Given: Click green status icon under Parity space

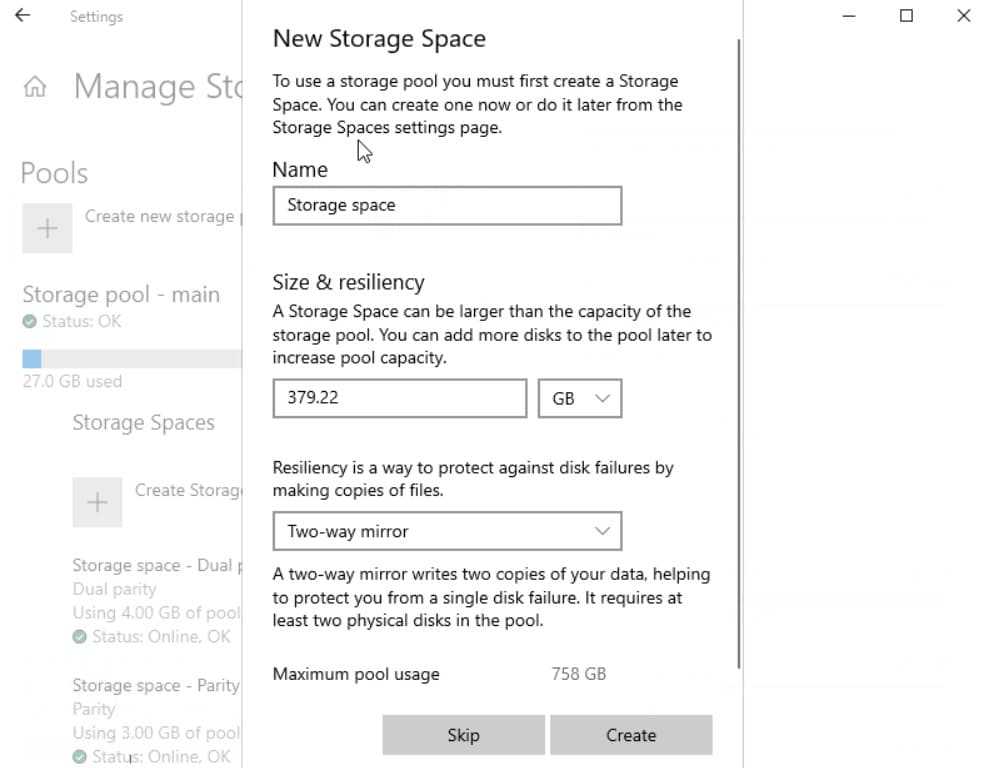Looking at the screenshot, I should tap(79, 756).
